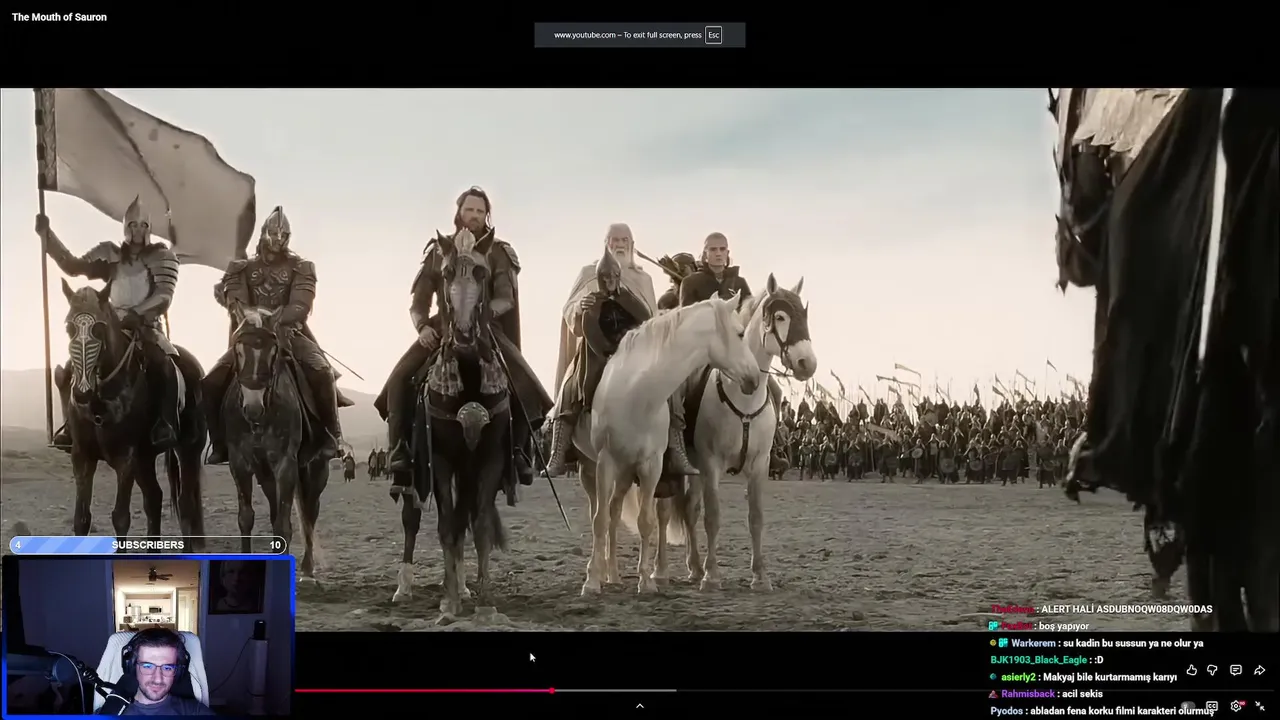Open the video settings gear
The image size is (1280, 720).
click(1237, 706)
